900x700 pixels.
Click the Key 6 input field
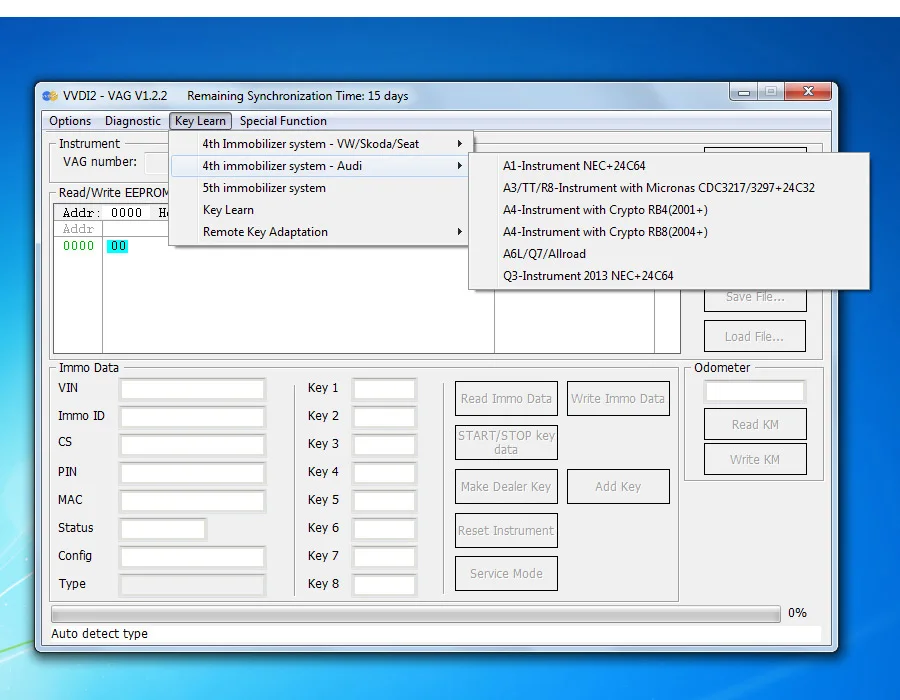coord(384,528)
